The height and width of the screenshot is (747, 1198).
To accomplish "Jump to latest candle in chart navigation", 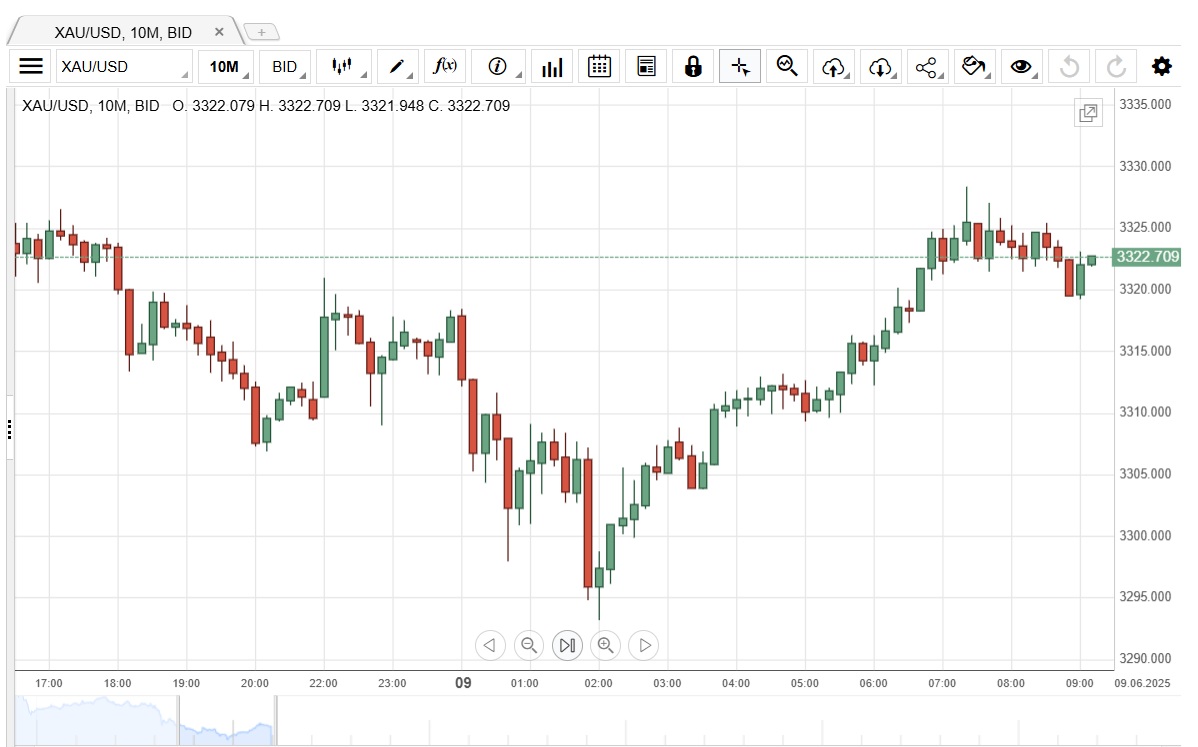I will tap(567, 645).
